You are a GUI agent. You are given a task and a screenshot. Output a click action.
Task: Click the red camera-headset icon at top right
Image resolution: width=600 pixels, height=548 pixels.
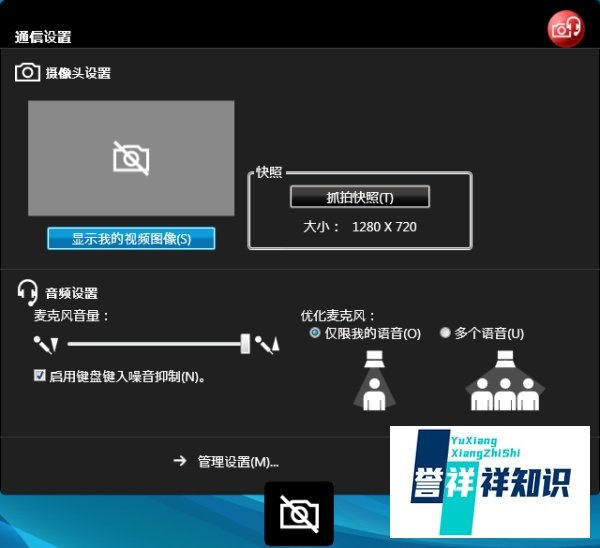click(x=566, y=29)
